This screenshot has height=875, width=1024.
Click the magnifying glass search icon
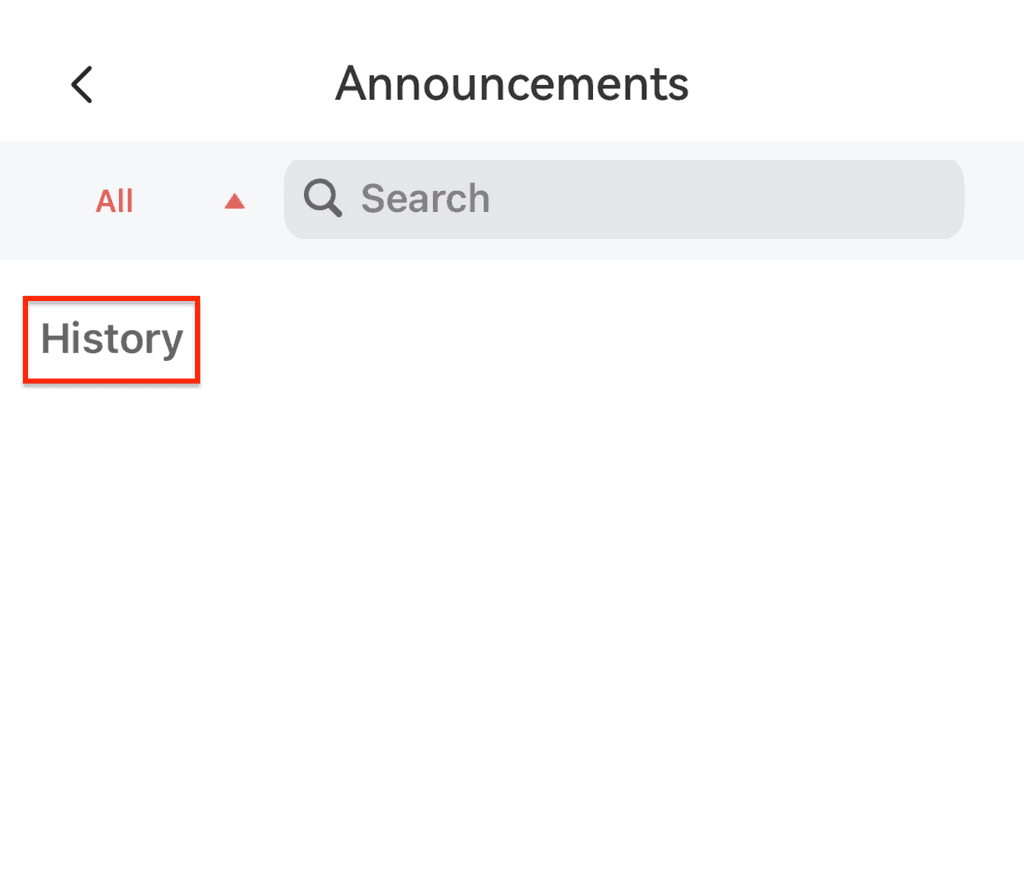pos(323,199)
